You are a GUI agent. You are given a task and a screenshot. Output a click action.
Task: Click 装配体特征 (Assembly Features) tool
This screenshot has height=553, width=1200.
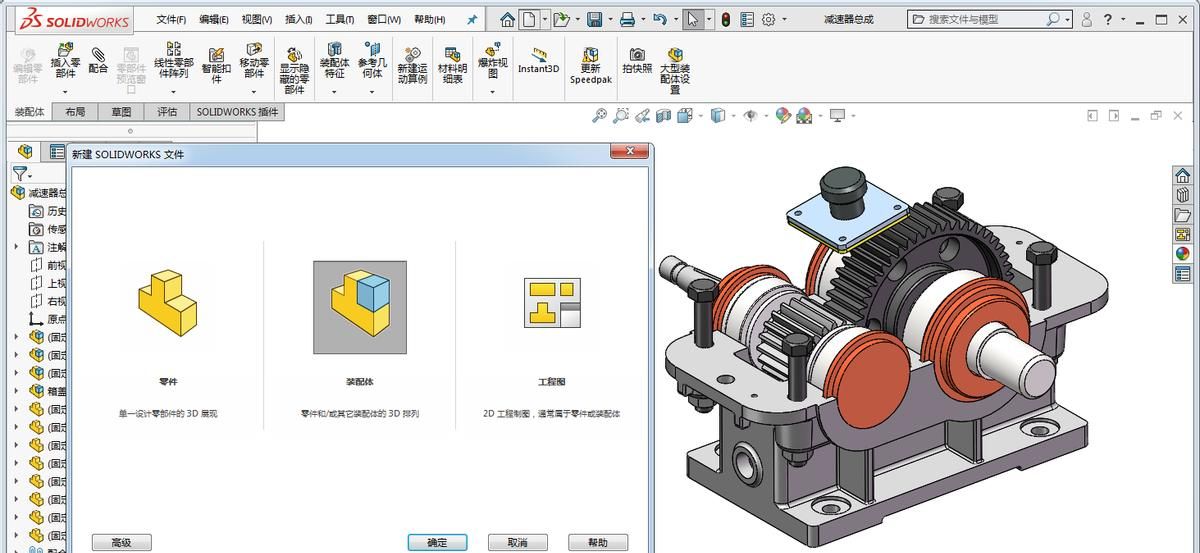pyautogui.click(x=334, y=62)
